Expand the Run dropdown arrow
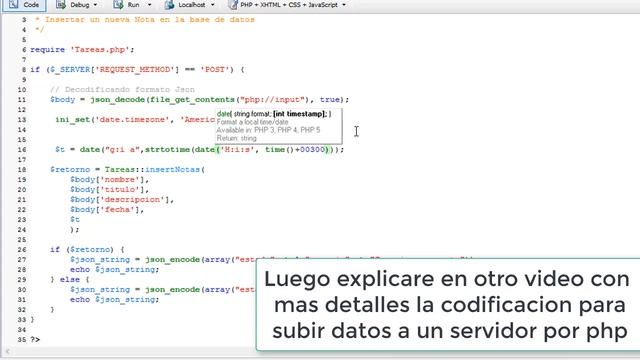This screenshot has width=640, height=360. [x=149, y=5]
